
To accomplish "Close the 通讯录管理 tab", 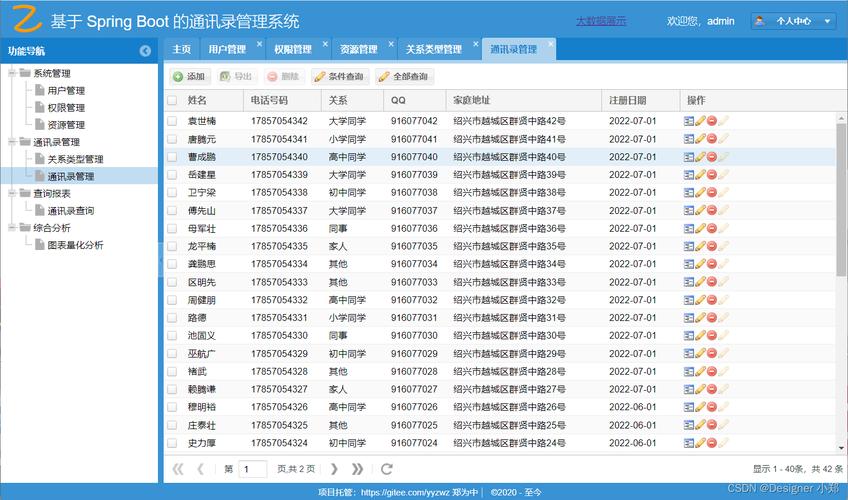I will (x=551, y=44).
